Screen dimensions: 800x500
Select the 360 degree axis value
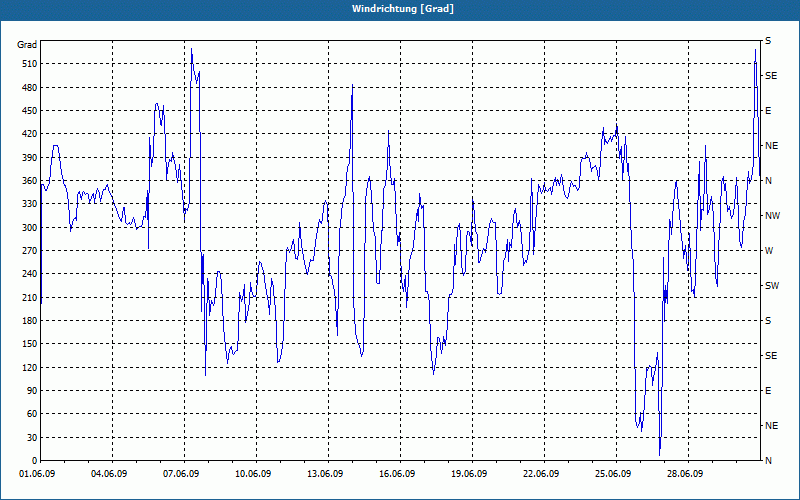(x=30, y=181)
